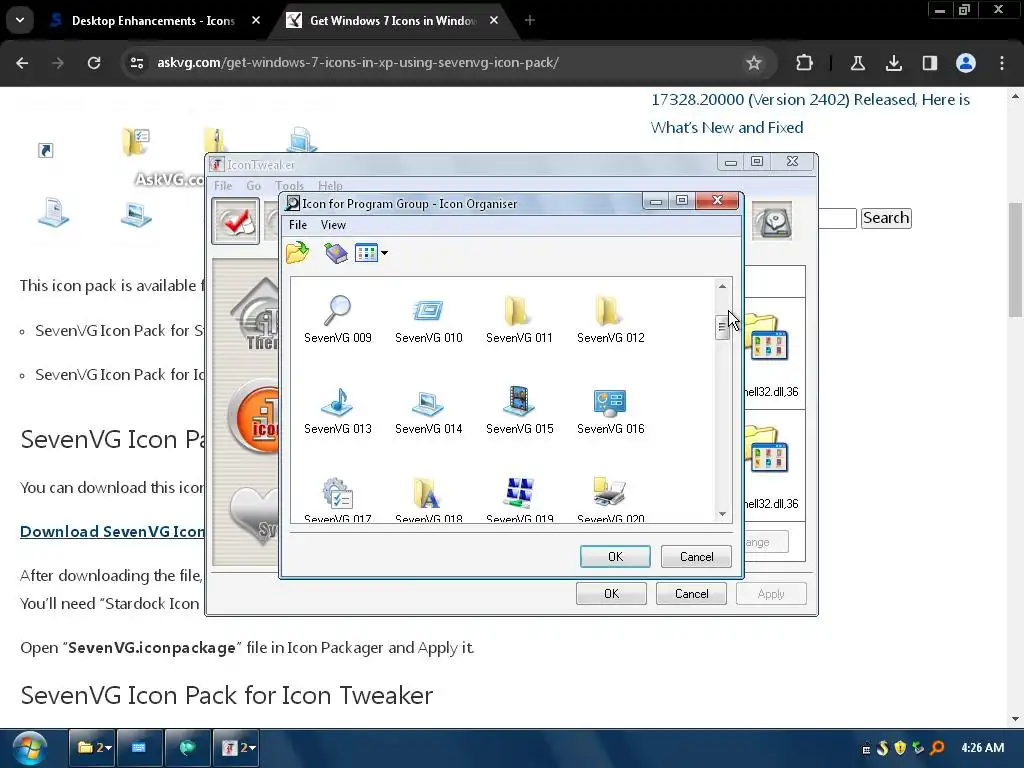The height and width of the screenshot is (768, 1024).
Task: Open the Version 2402 Released article link
Action: click(810, 113)
